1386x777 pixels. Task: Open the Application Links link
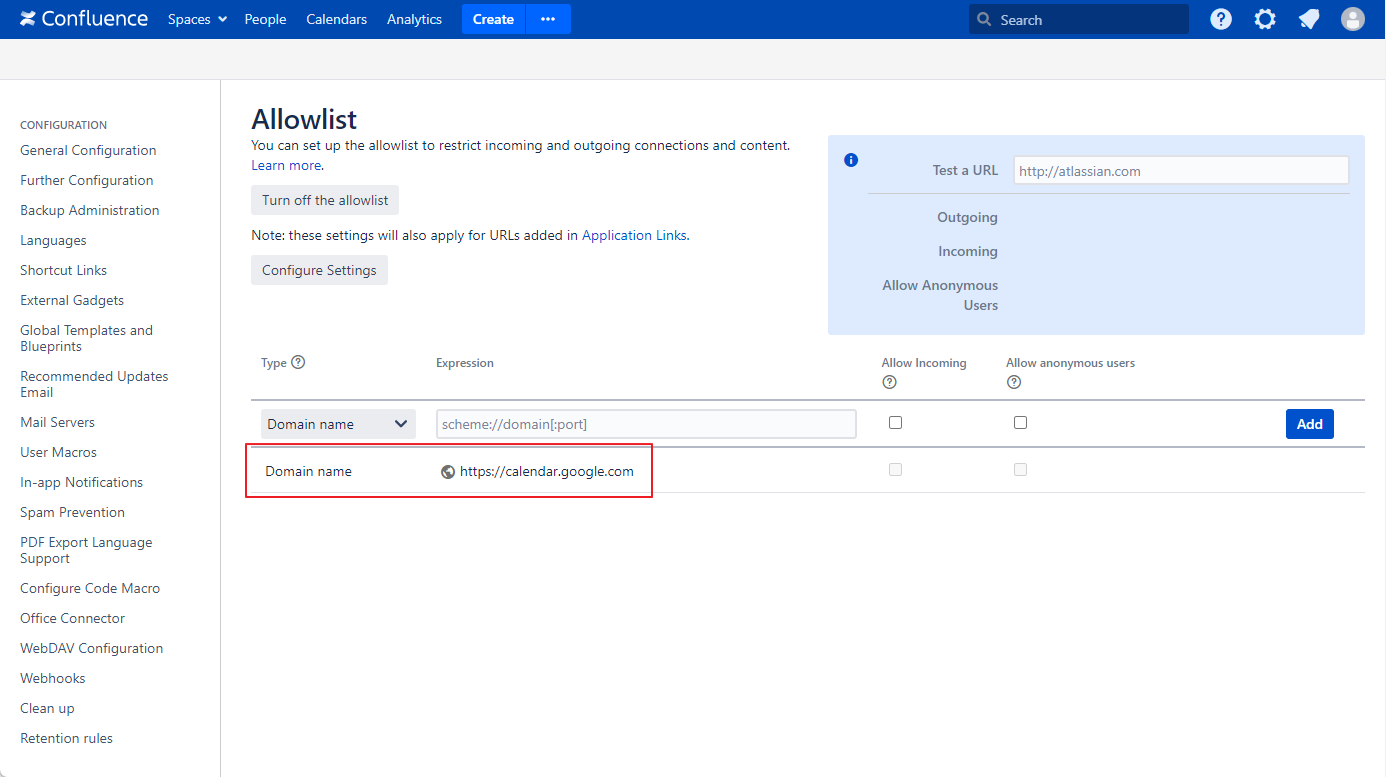[x=634, y=235]
